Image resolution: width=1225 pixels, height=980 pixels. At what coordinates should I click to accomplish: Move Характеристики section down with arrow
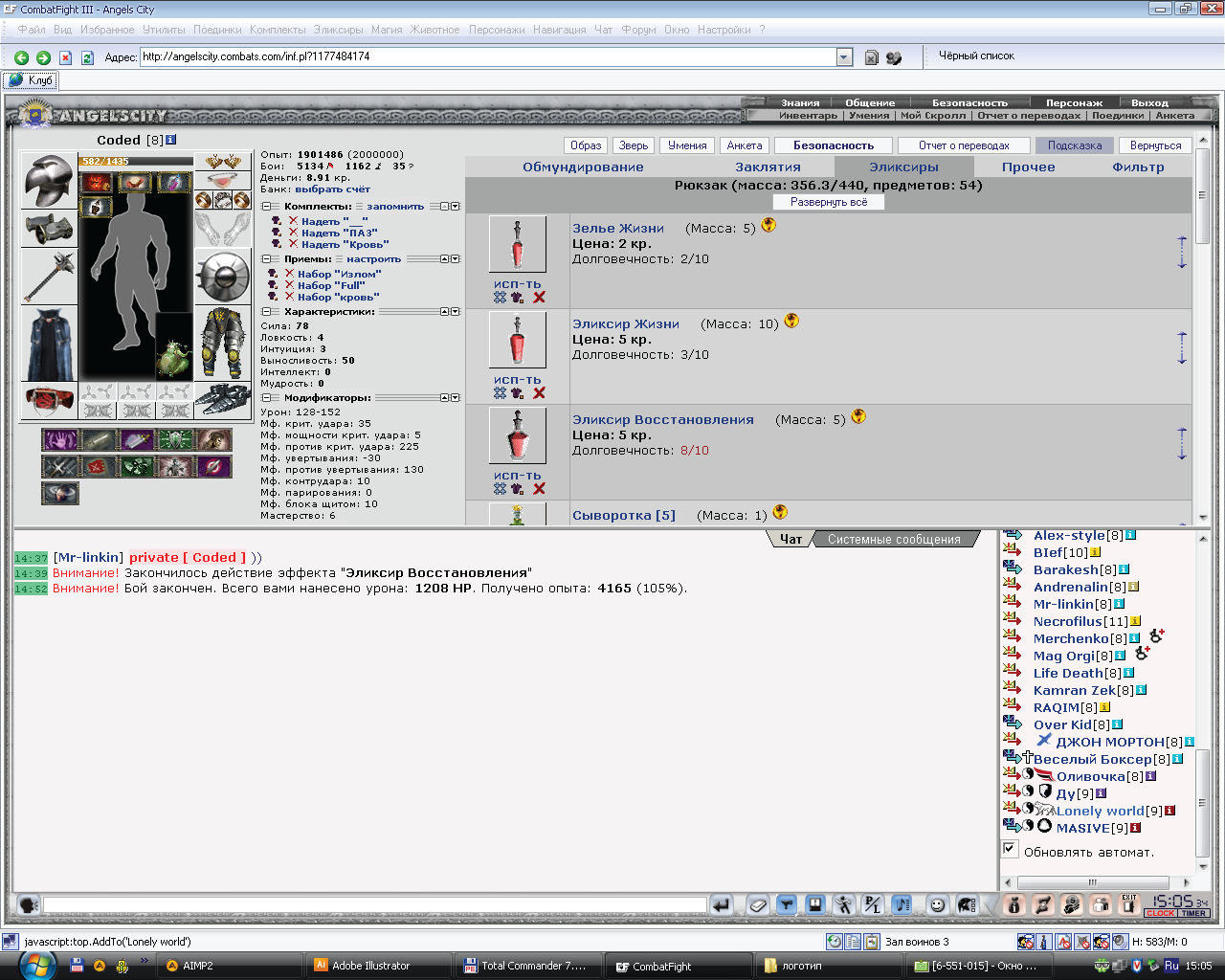point(456,312)
